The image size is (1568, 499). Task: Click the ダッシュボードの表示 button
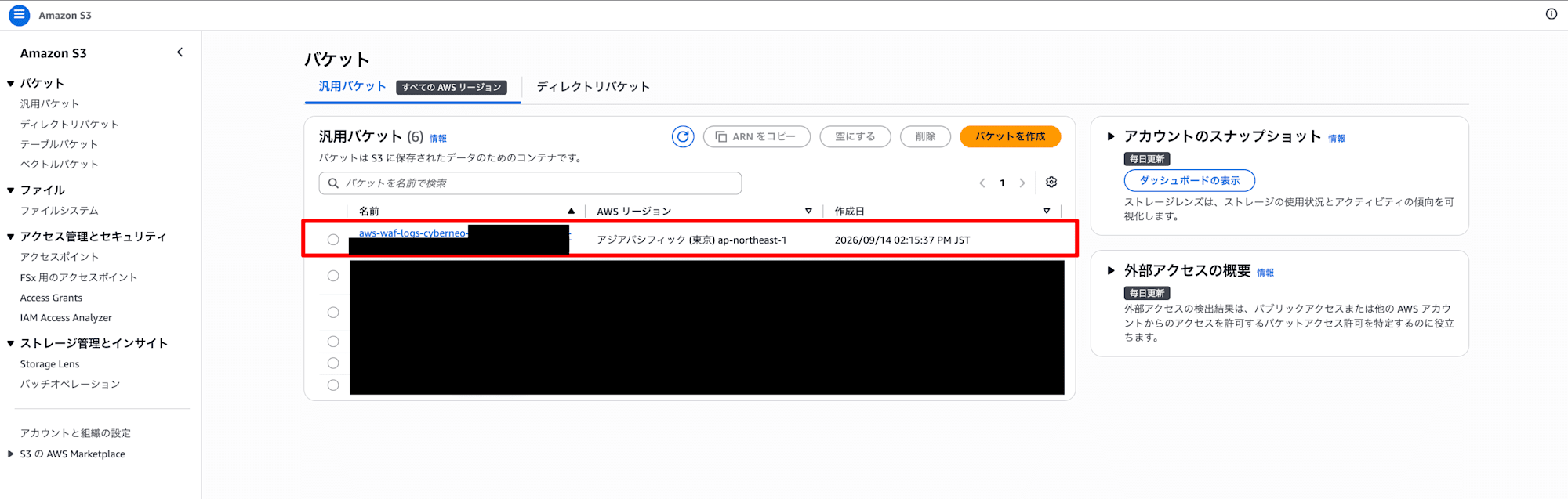coord(1189,180)
